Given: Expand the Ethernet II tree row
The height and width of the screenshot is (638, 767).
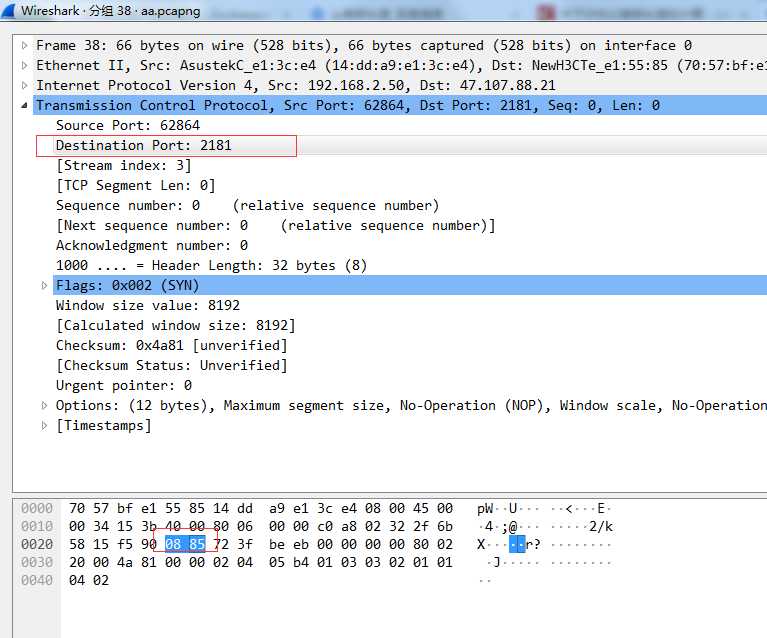Looking at the screenshot, I should point(24,65).
